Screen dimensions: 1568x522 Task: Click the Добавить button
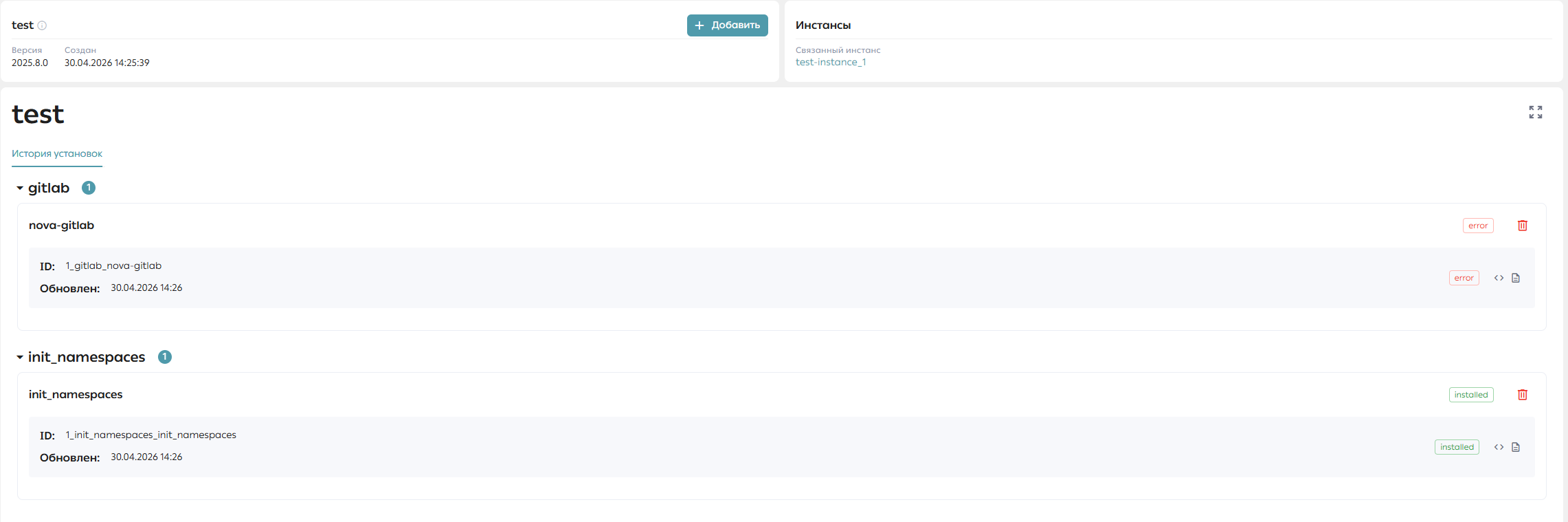click(728, 25)
